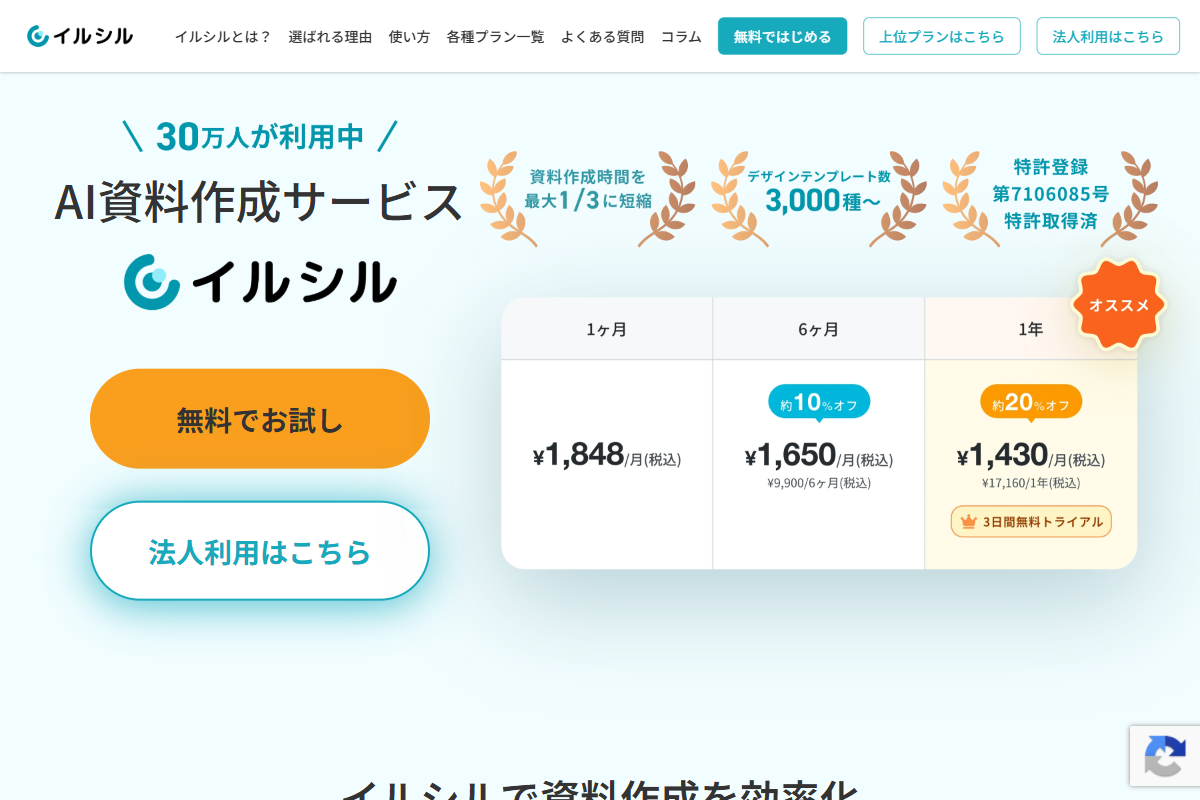
Task: Click the イルシル logo in header
Action: (x=80, y=36)
